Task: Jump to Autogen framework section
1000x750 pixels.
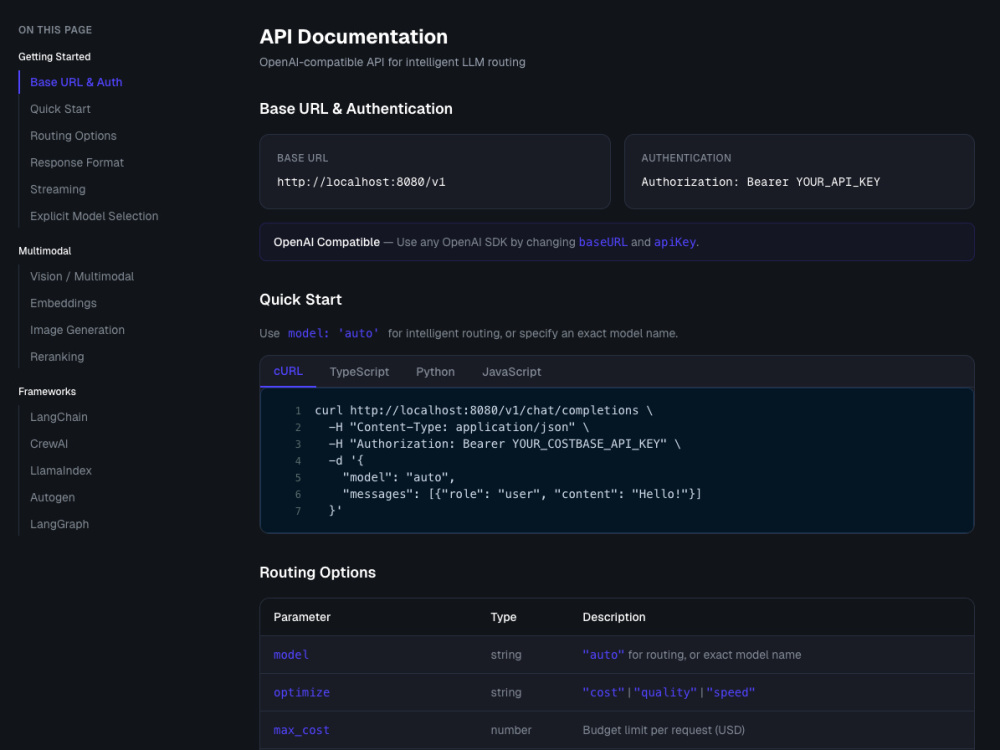Action: pos(52,497)
